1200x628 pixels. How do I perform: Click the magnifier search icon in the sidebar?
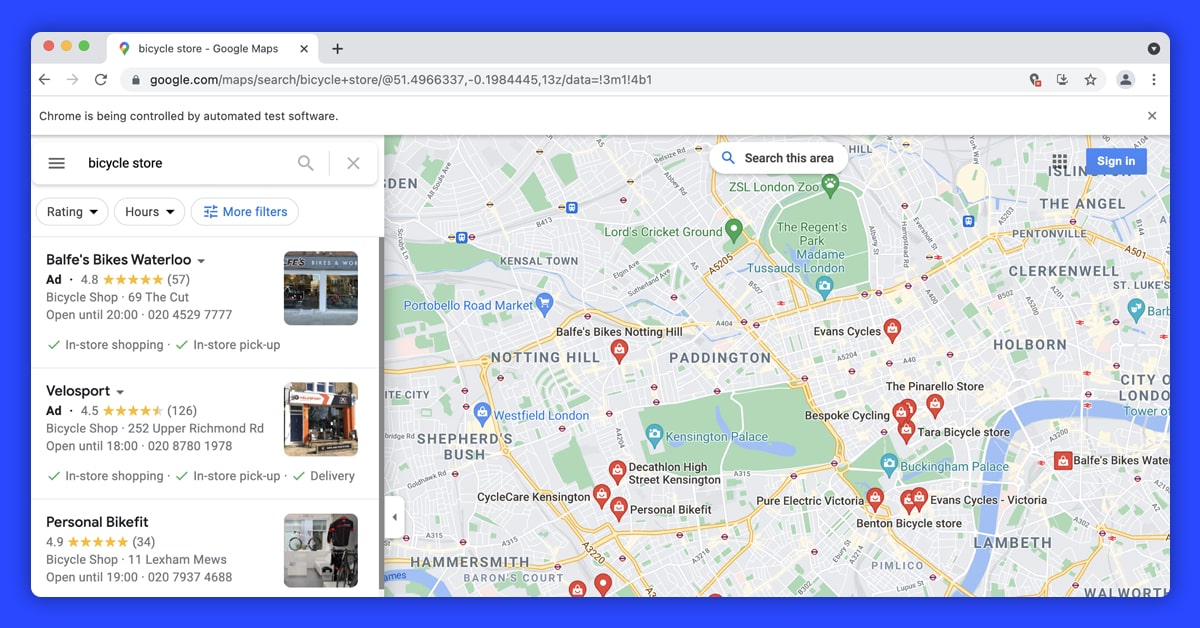[x=306, y=163]
